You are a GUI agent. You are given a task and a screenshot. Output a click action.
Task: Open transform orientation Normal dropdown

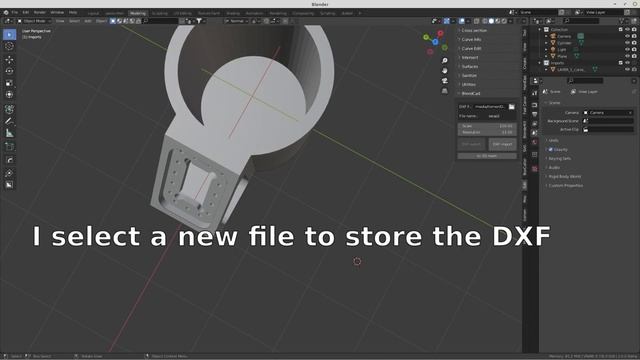tap(237, 21)
